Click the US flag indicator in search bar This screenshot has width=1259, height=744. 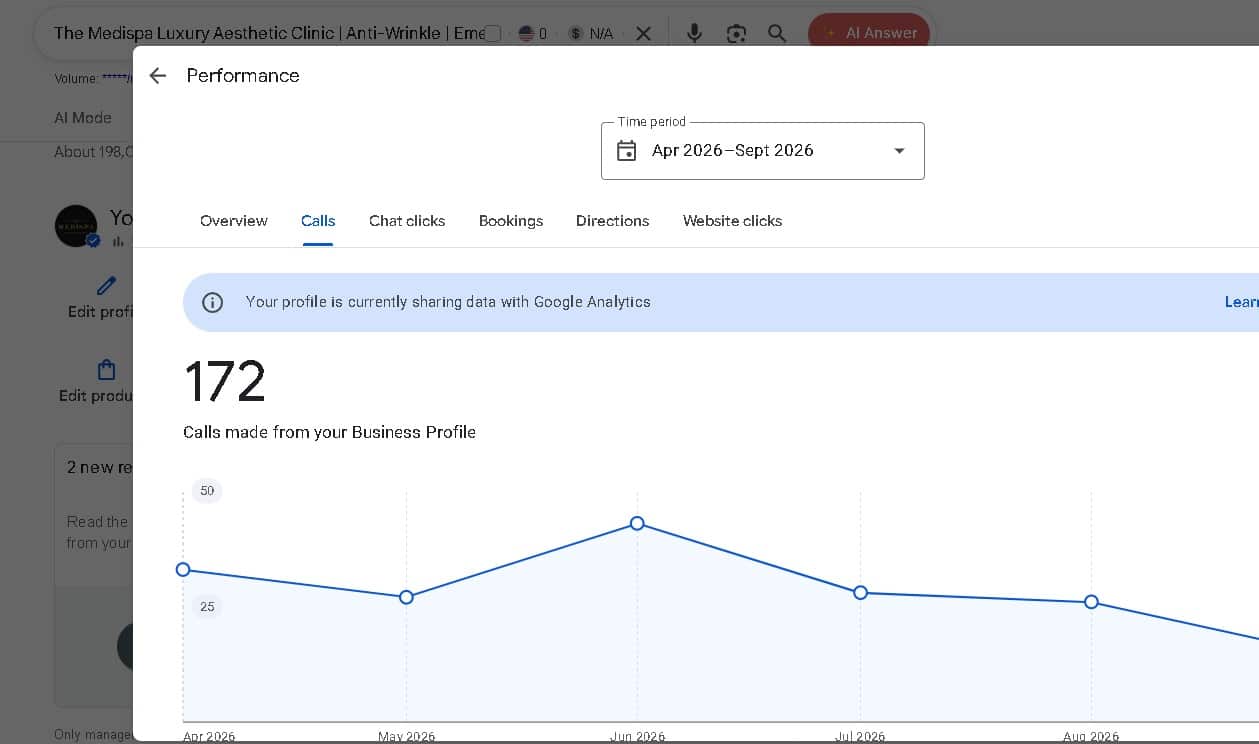coord(526,34)
